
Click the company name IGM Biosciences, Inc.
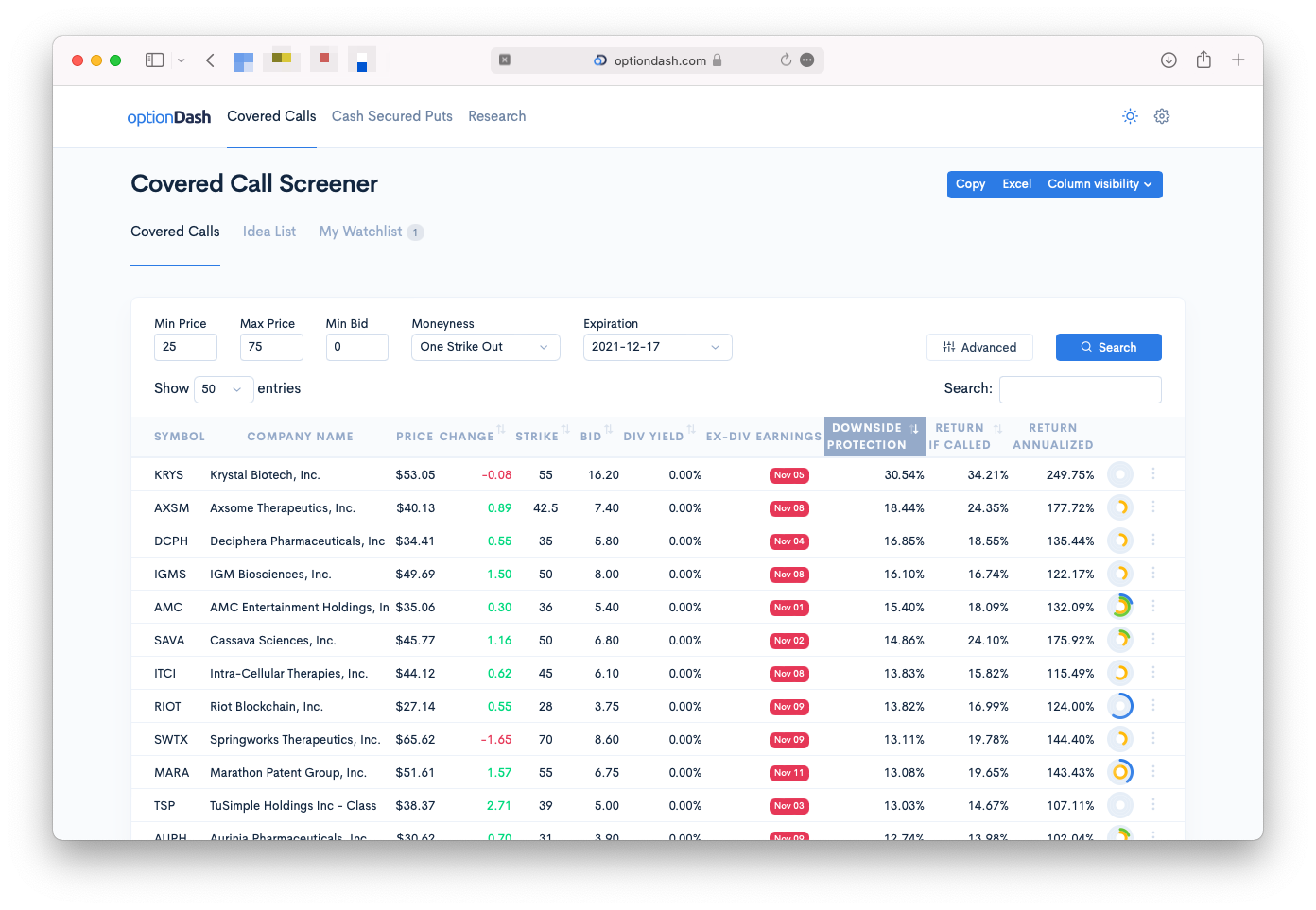(270, 575)
